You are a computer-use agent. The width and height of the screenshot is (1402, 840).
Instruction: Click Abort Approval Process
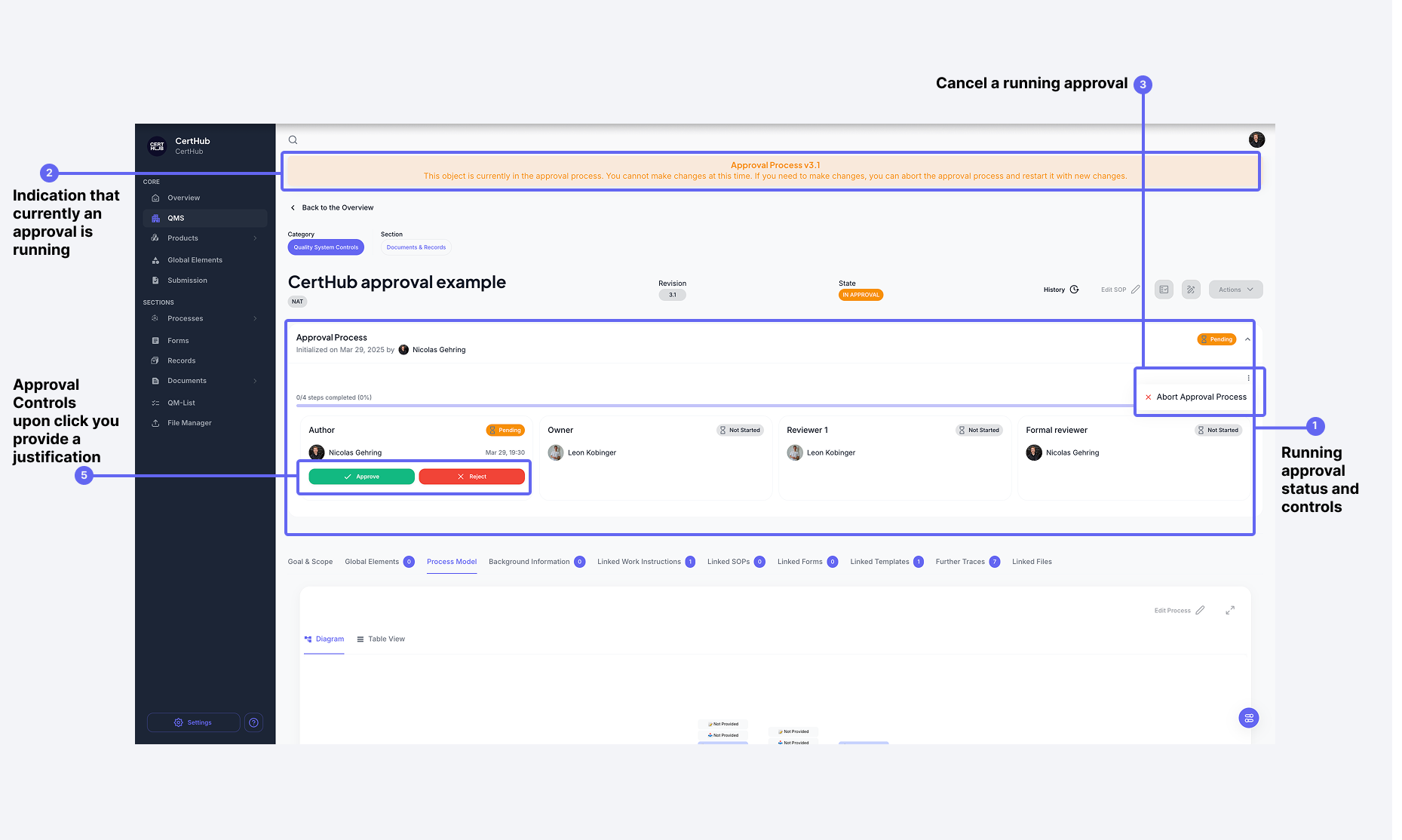1201,397
